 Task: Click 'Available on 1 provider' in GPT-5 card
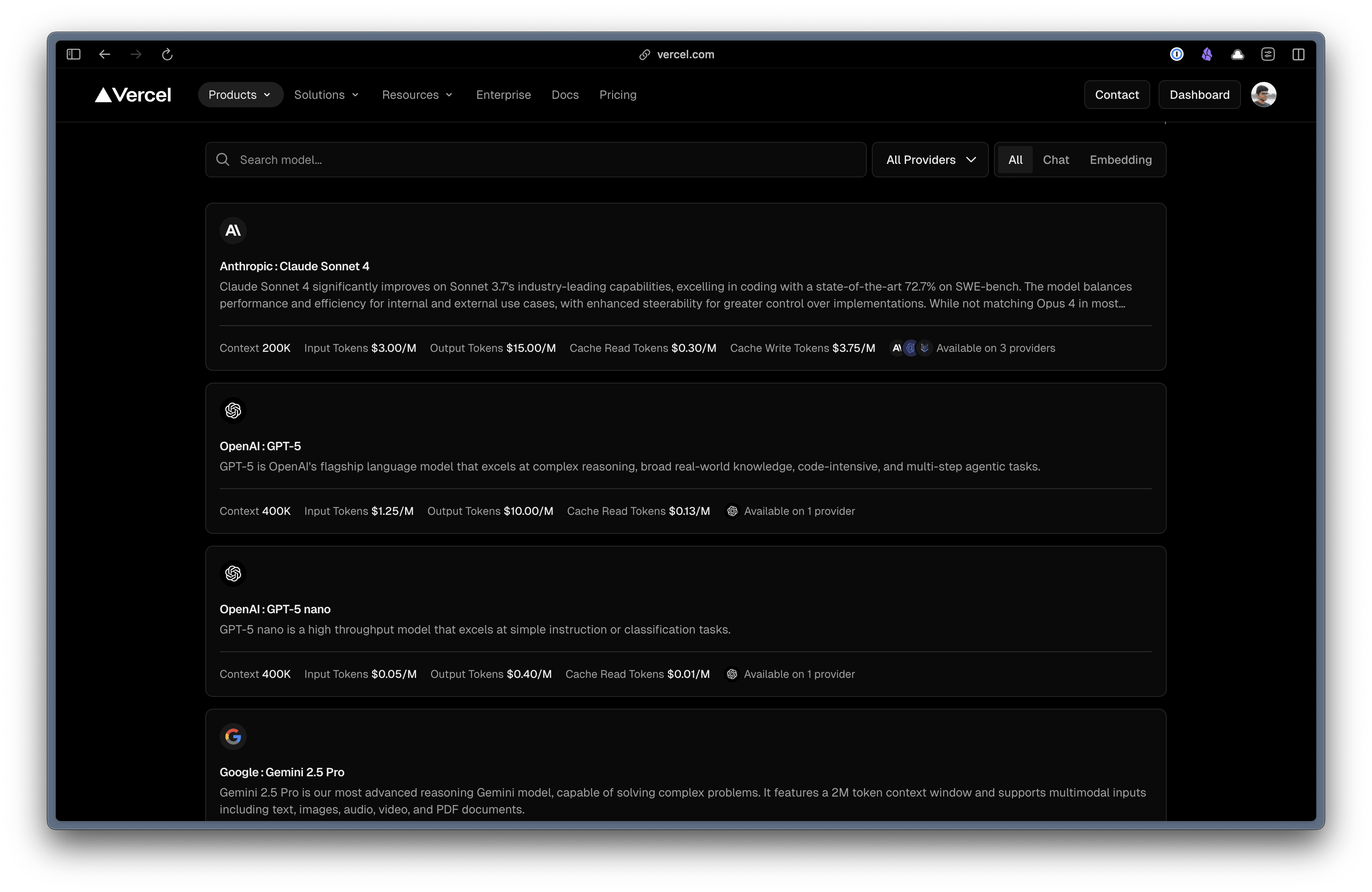tap(799, 511)
